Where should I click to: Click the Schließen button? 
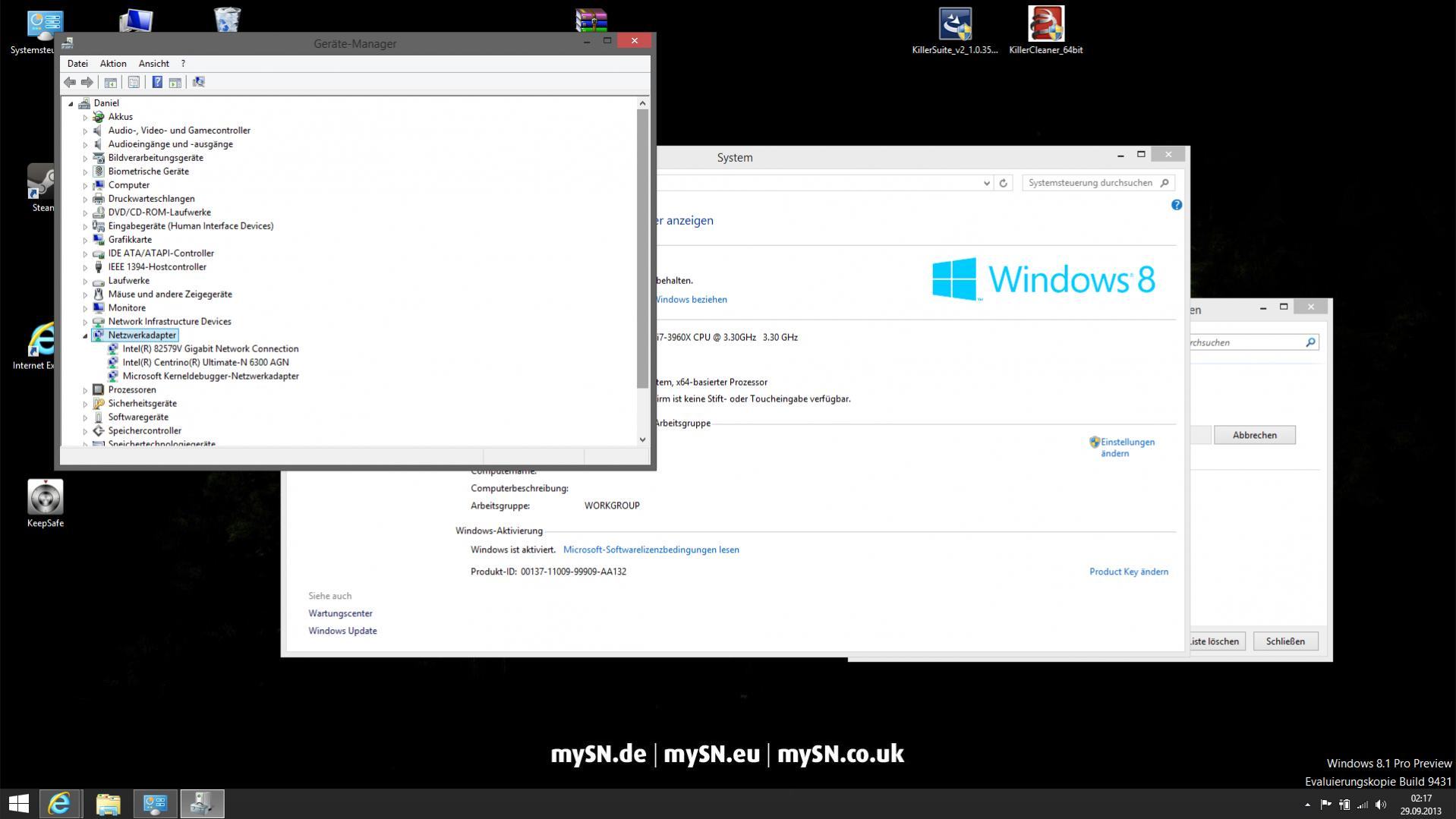point(1285,641)
